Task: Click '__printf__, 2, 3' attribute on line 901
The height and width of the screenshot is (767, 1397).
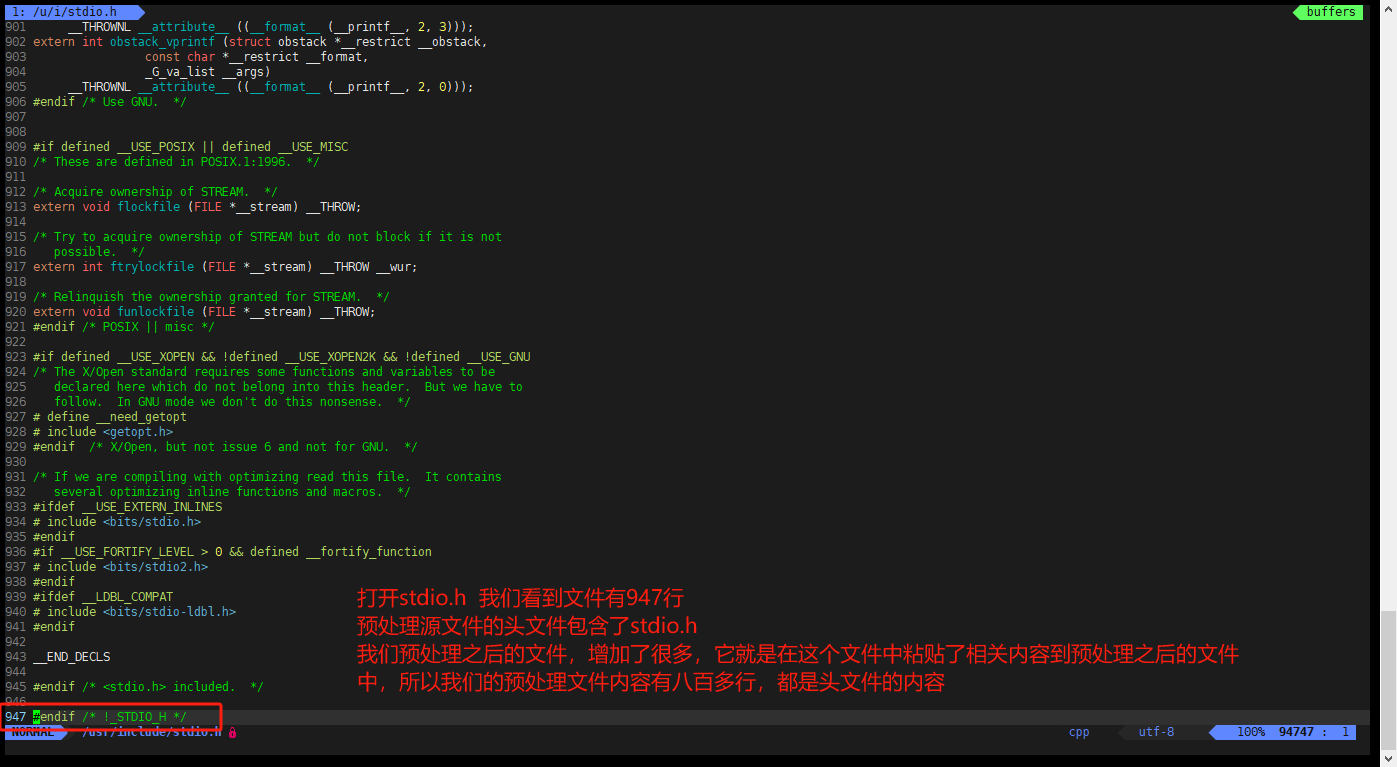Action: [391, 27]
